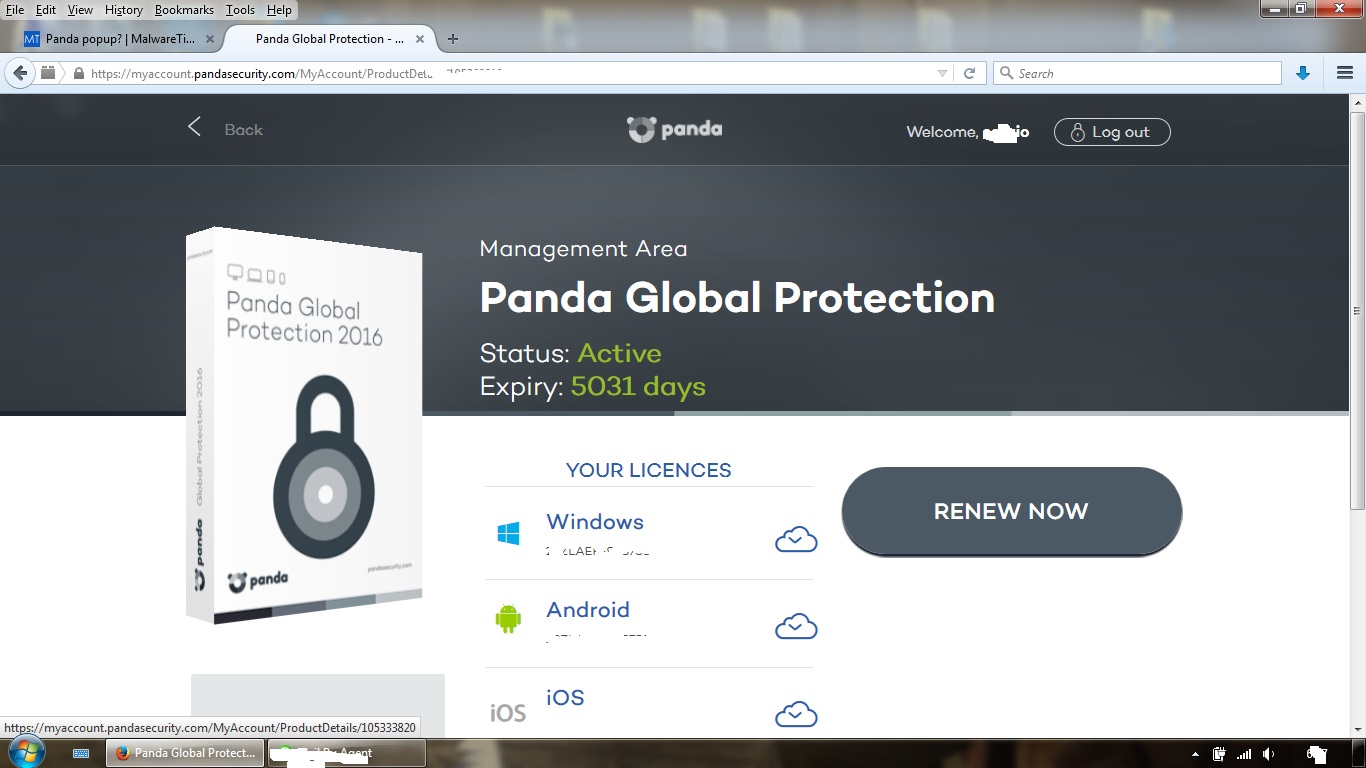This screenshot has width=1366, height=768.
Task: Click the volume icon in system tray
Action: (1268, 753)
